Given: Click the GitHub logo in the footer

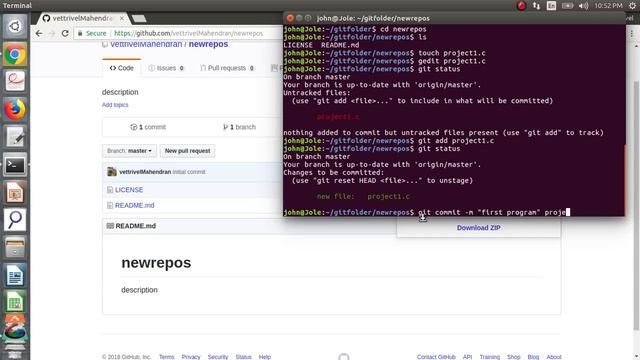Looking at the screenshot, I should 344,357.
